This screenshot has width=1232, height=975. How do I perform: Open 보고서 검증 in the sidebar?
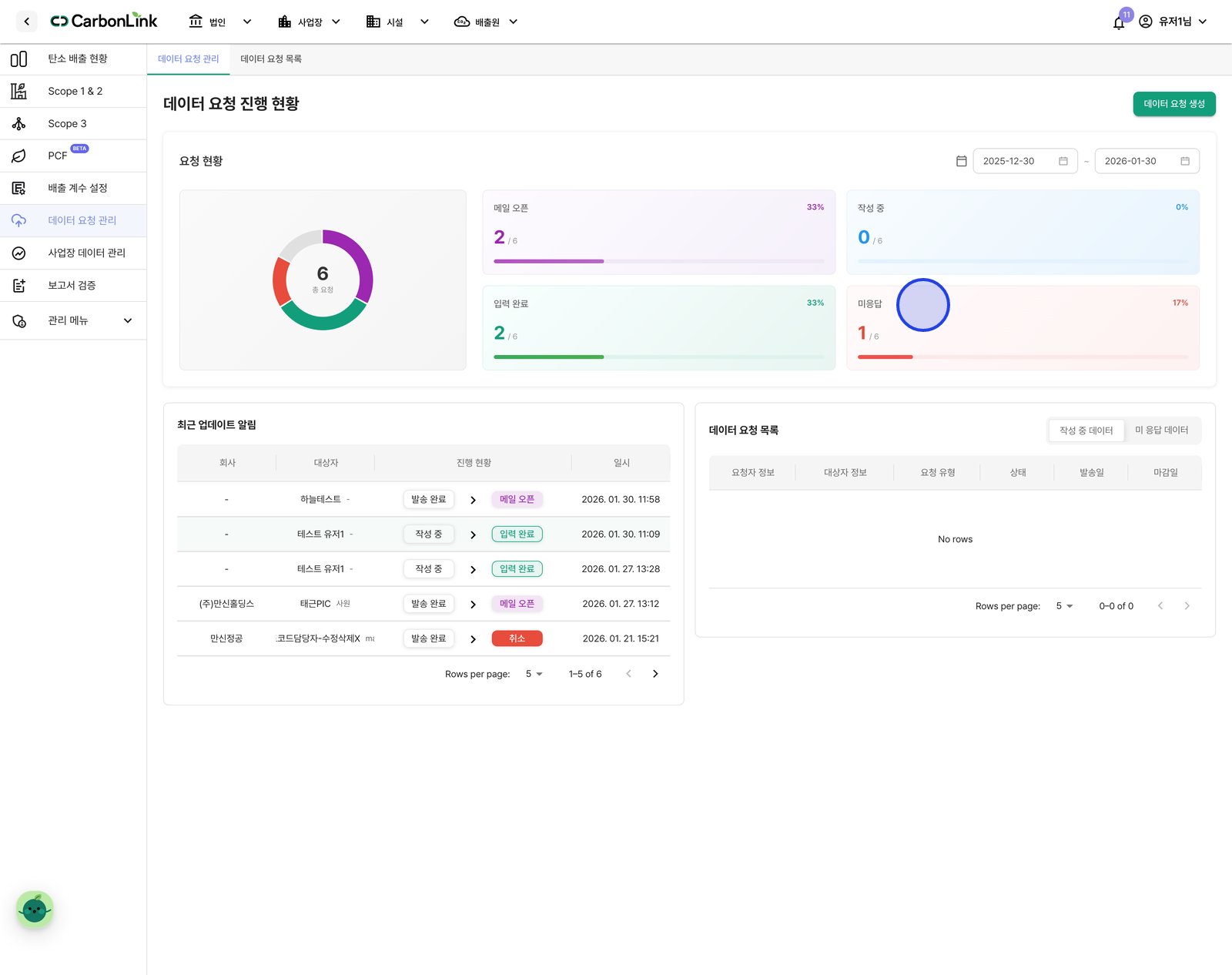coord(73,285)
